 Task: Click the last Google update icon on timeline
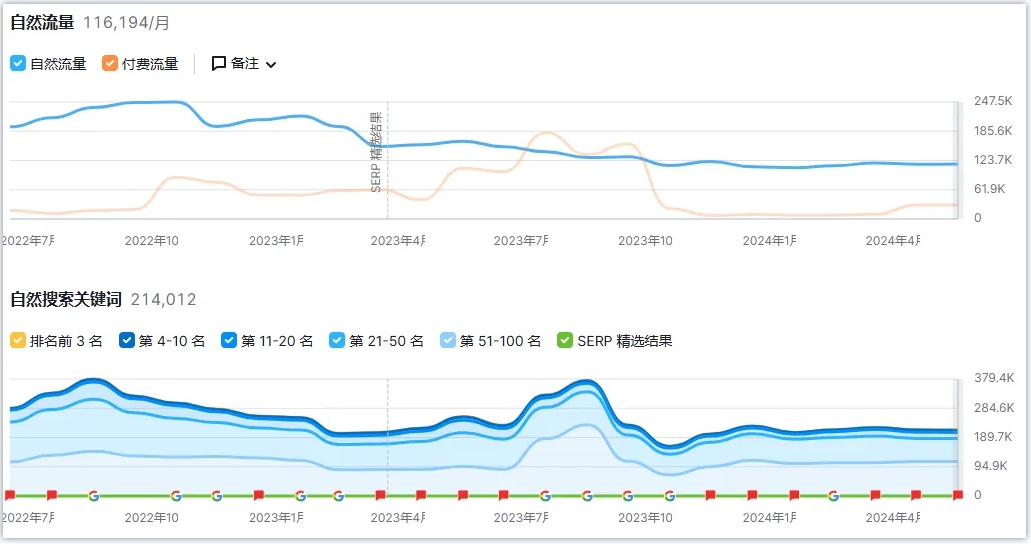pyautogui.click(x=834, y=495)
